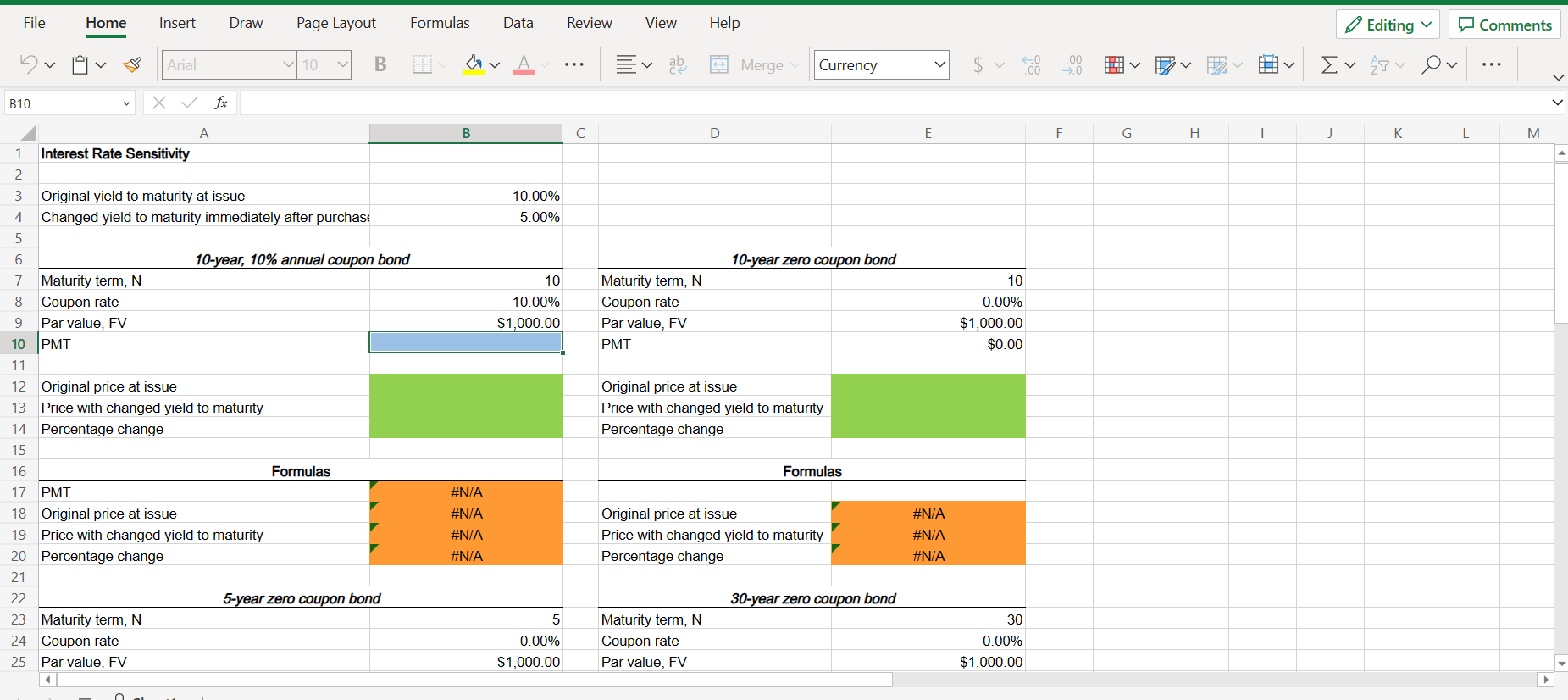Click the Cell Styles icon

click(1217, 64)
